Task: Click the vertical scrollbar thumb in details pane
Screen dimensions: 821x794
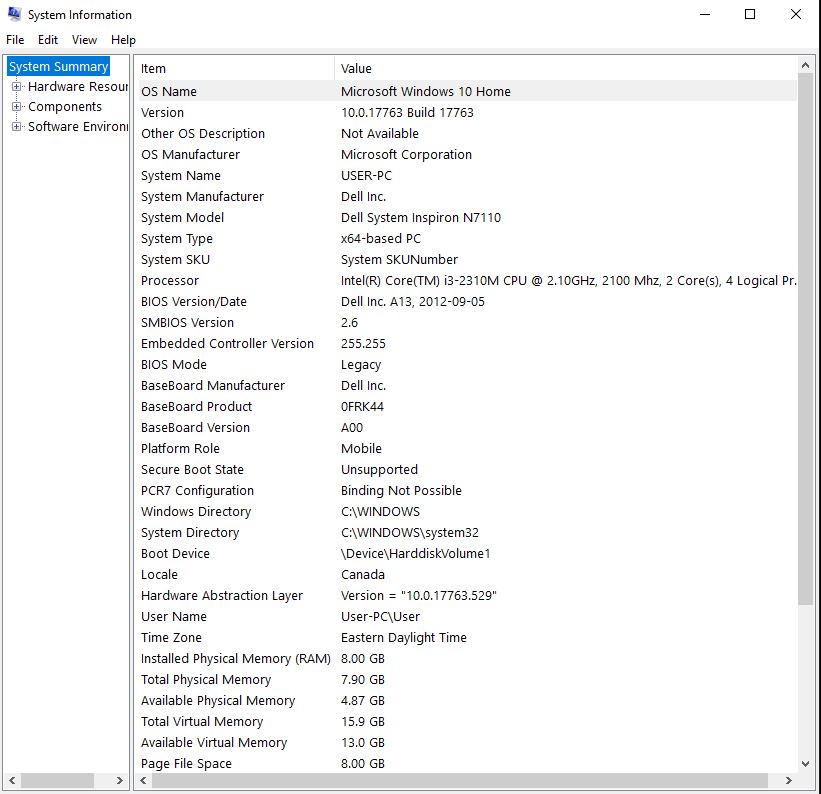Action: [805, 339]
